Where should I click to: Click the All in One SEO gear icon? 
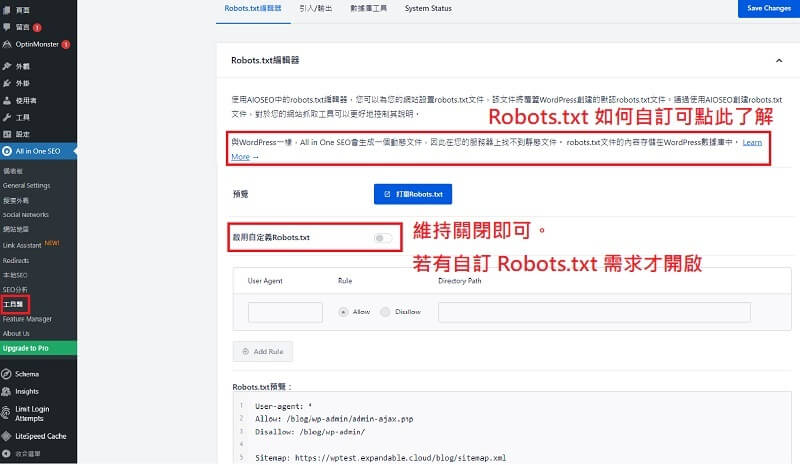[x=7, y=151]
